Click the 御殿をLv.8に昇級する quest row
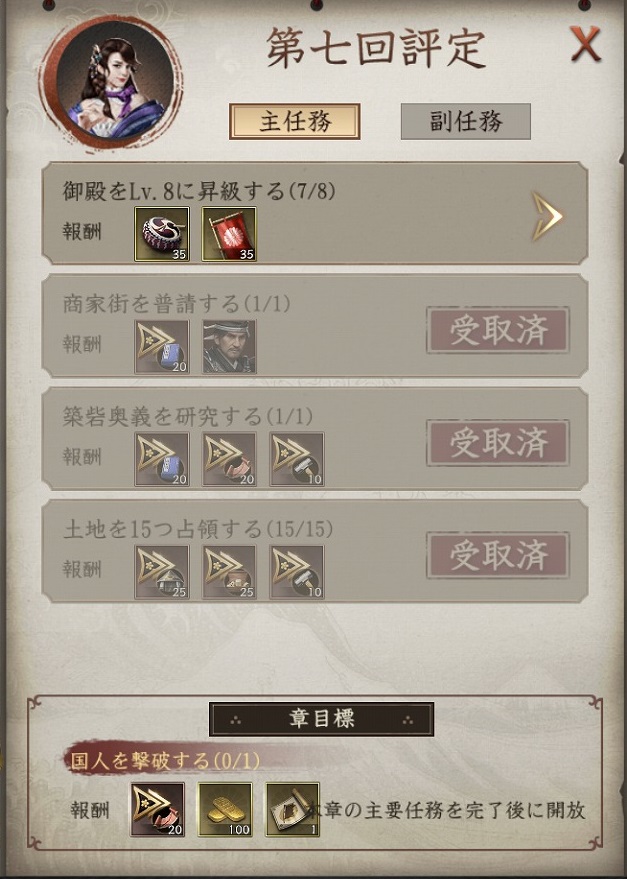Image resolution: width=627 pixels, height=879 pixels. tap(315, 213)
